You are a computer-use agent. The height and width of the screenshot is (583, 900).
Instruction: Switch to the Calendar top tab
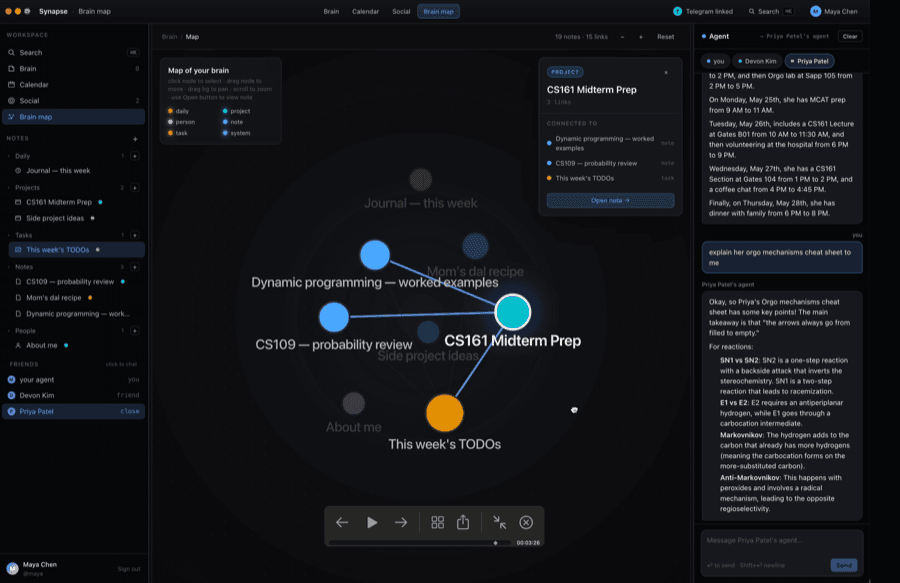[366, 11]
